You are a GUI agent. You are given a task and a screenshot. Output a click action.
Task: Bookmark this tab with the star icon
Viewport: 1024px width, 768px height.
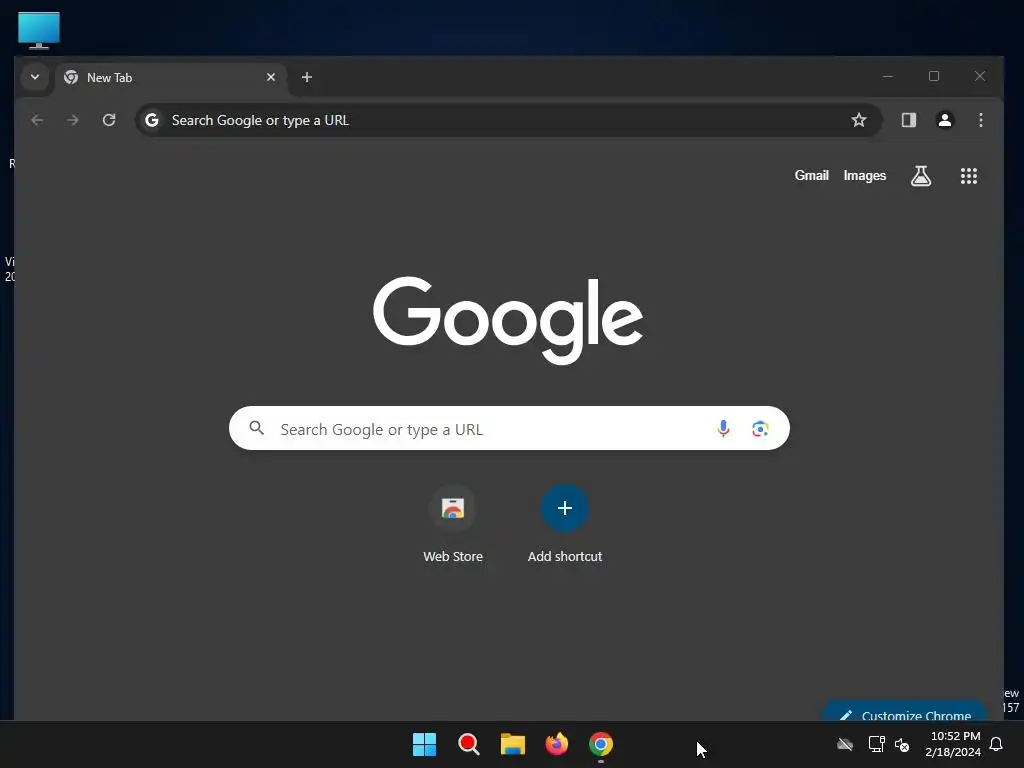(x=859, y=120)
